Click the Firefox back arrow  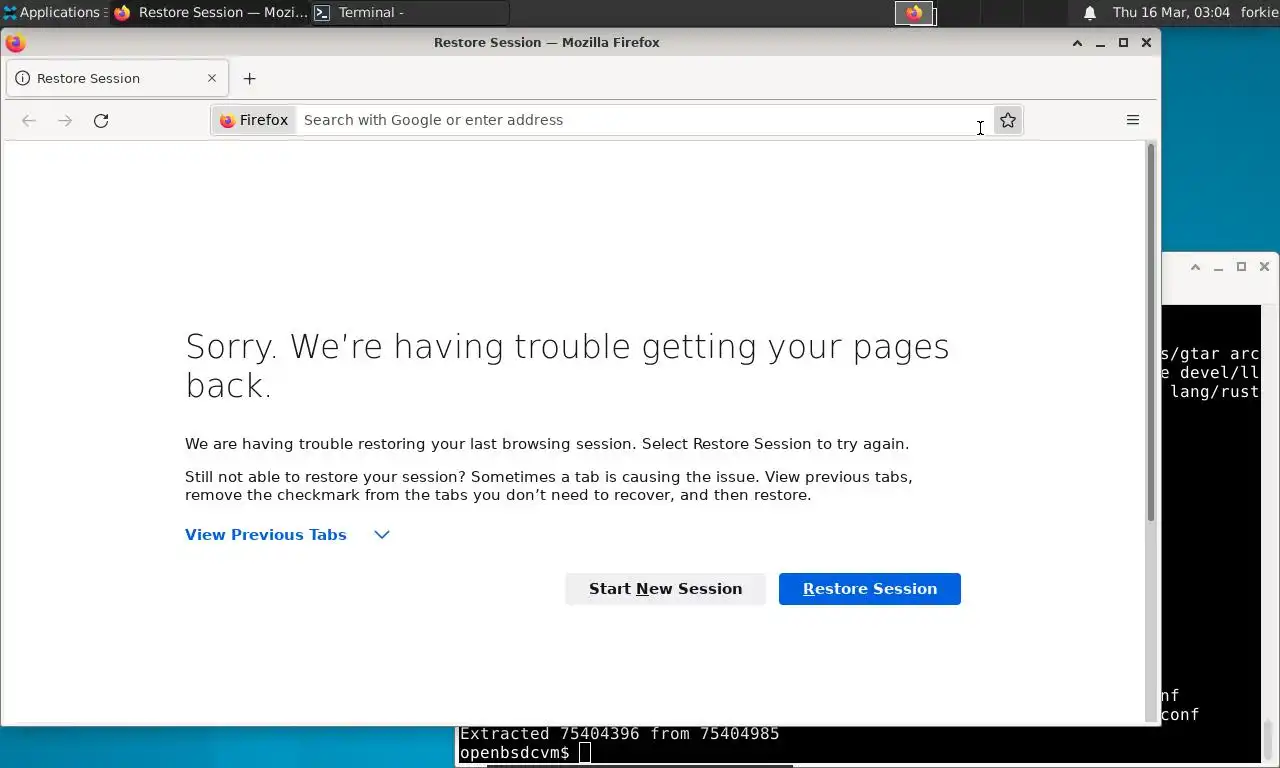pyautogui.click(x=29, y=120)
